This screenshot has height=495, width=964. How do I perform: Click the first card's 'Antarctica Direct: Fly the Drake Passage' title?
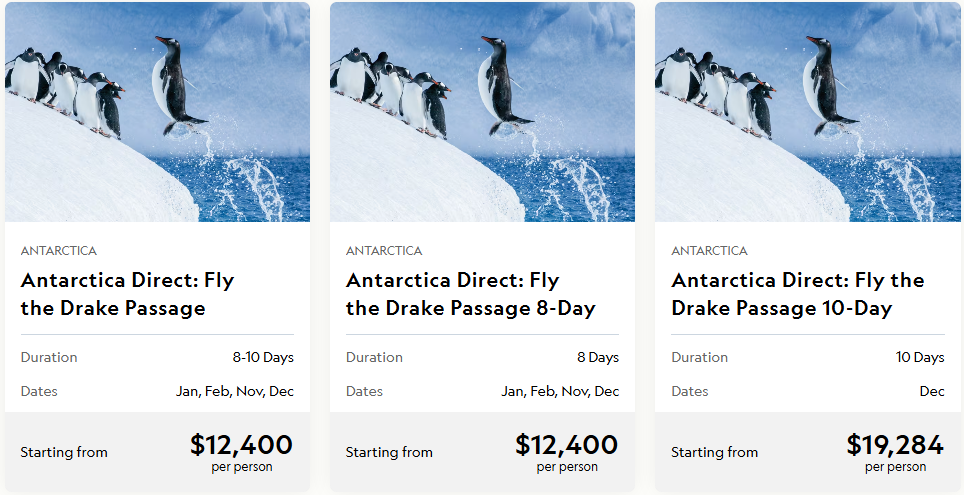coord(127,294)
